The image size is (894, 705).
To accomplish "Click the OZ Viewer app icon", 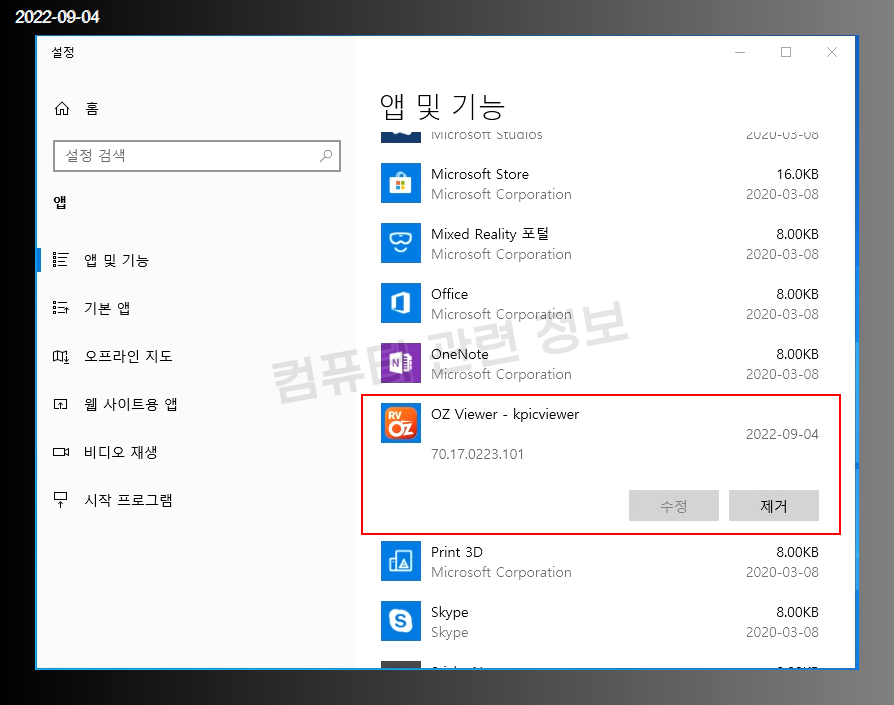I will click(x=401, y=423).
